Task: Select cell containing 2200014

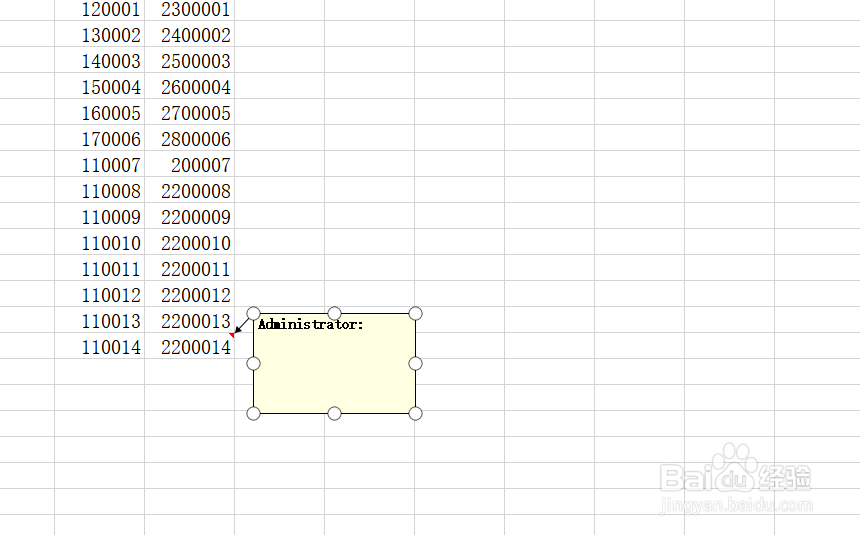Action: pyautogui.click(x=190, y=346)
